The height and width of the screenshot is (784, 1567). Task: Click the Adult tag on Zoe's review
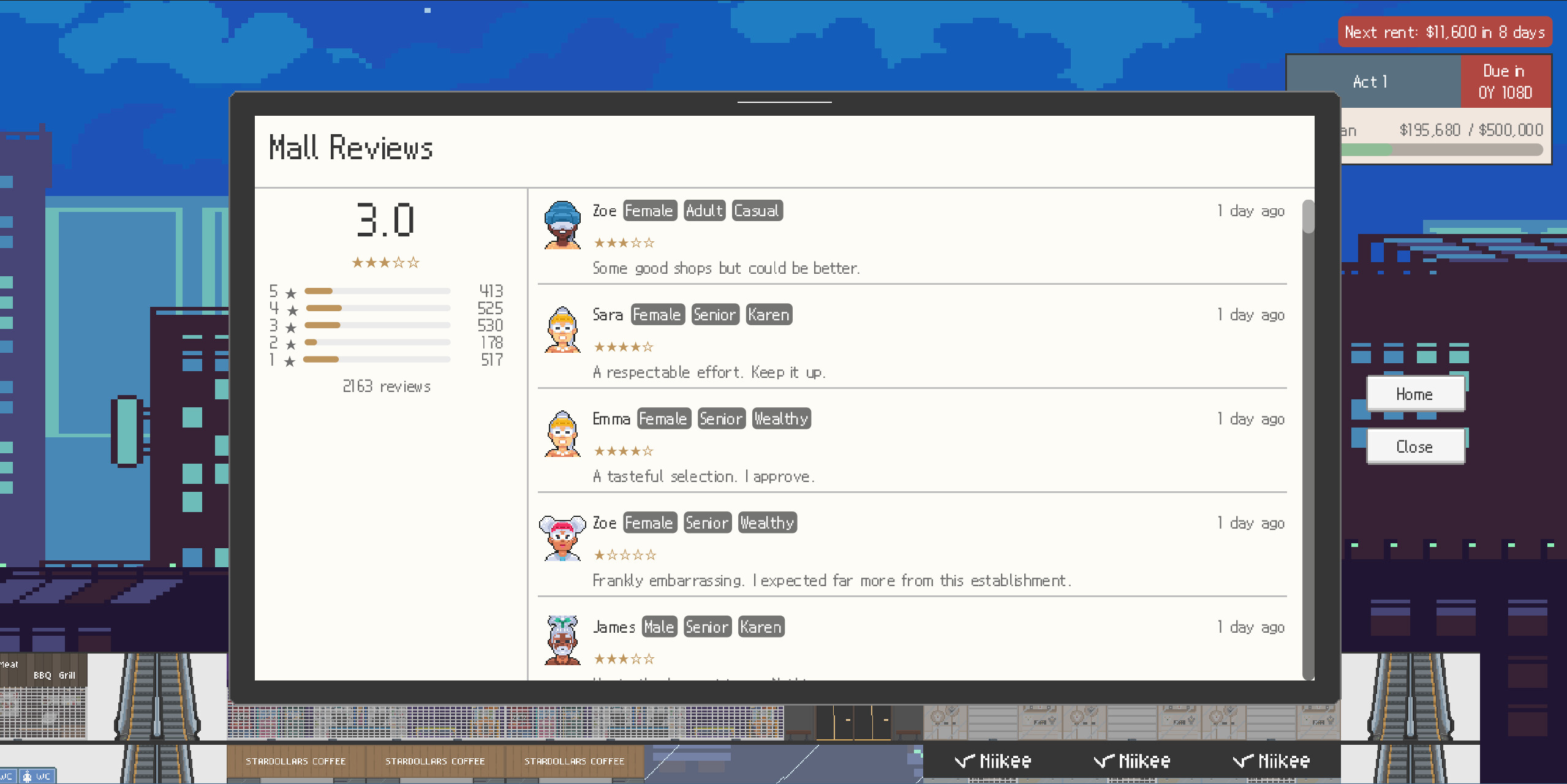pyautogui.click(x=704, y=211)
